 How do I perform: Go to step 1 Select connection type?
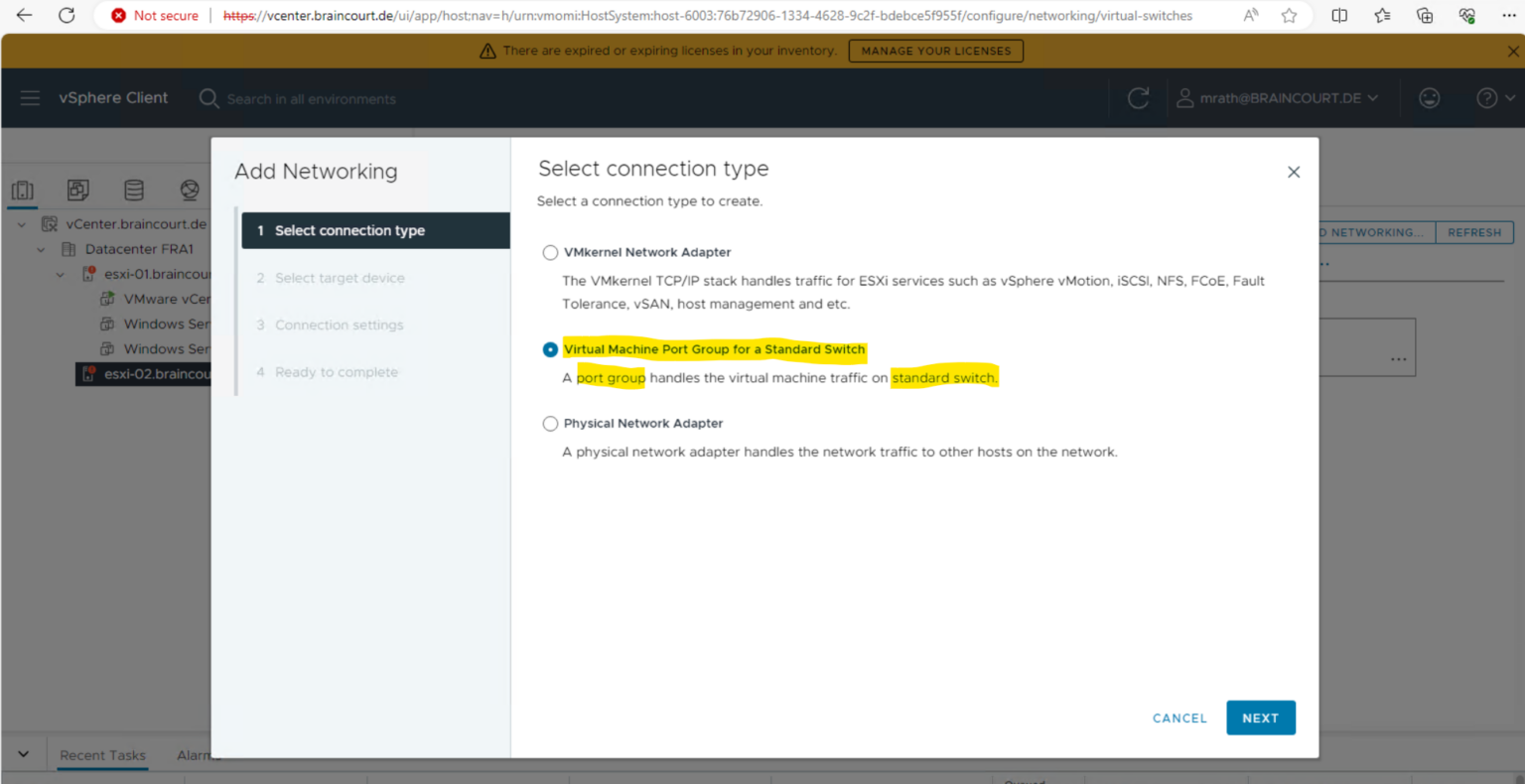point(349,230)
